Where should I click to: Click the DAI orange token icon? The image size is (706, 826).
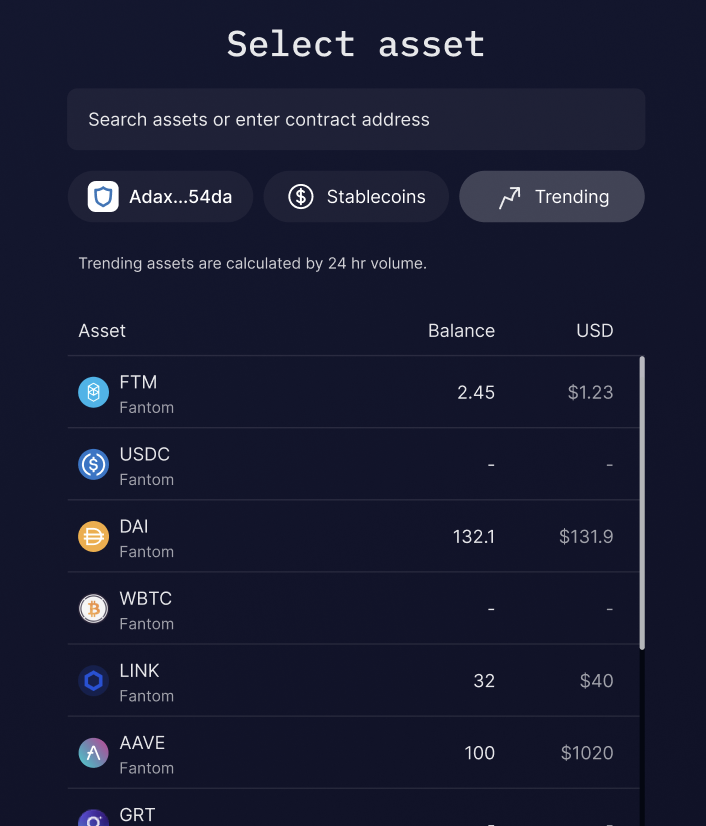tap(93, 536)
